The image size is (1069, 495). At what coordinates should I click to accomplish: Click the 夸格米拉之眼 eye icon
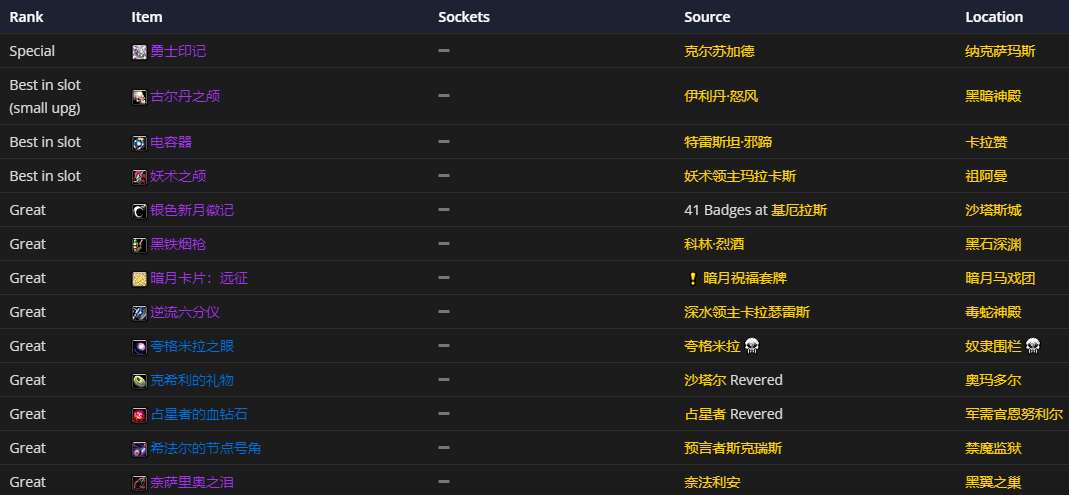tap(139, 346)
